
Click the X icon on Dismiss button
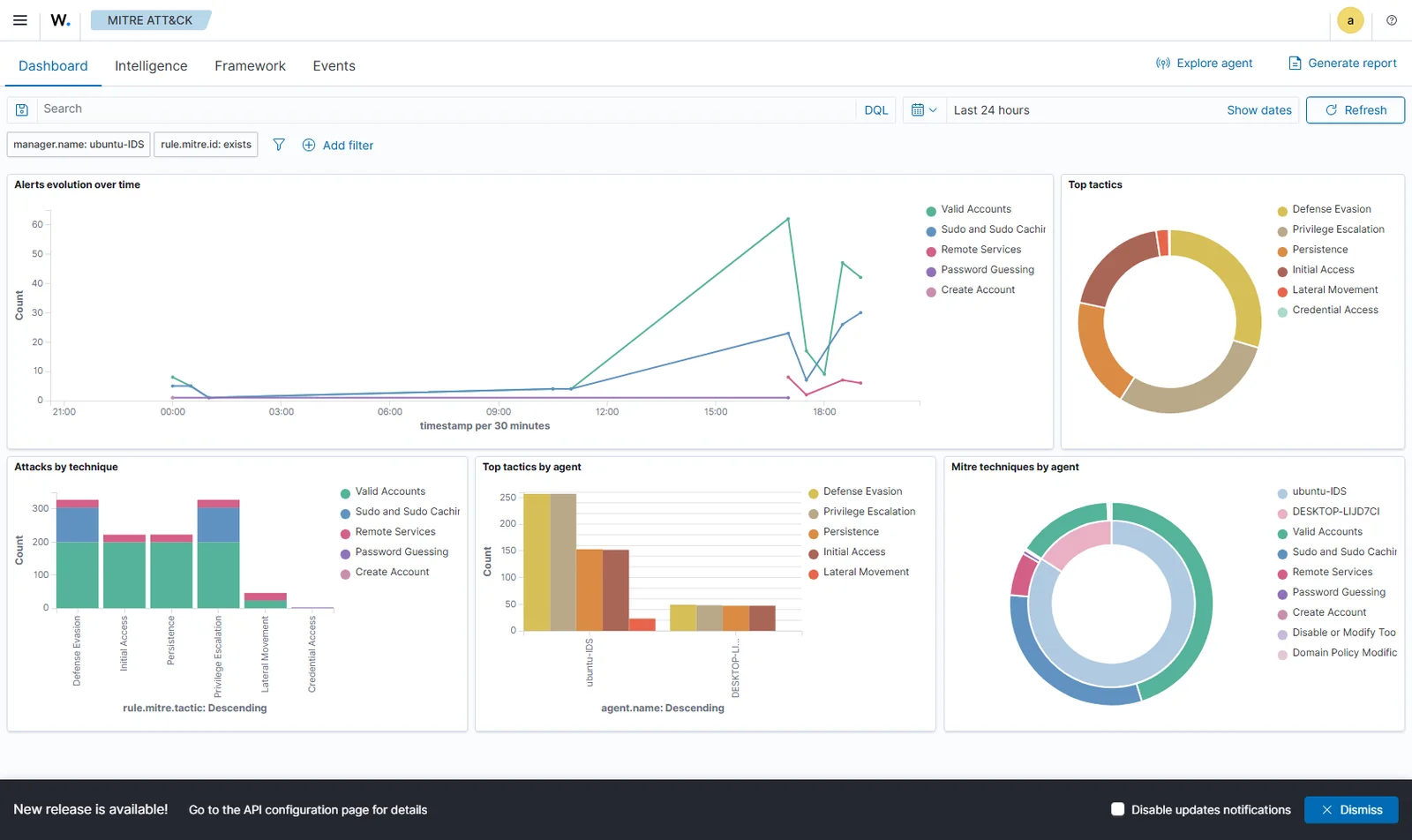(1326, 810)
